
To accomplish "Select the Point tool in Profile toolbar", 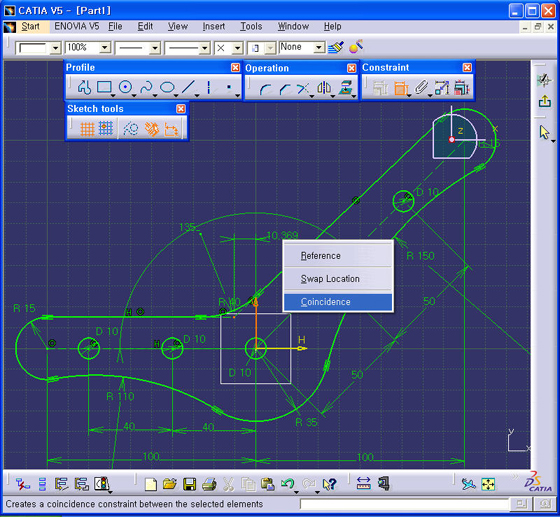I will pyautogui.click(x=229, y=87).
